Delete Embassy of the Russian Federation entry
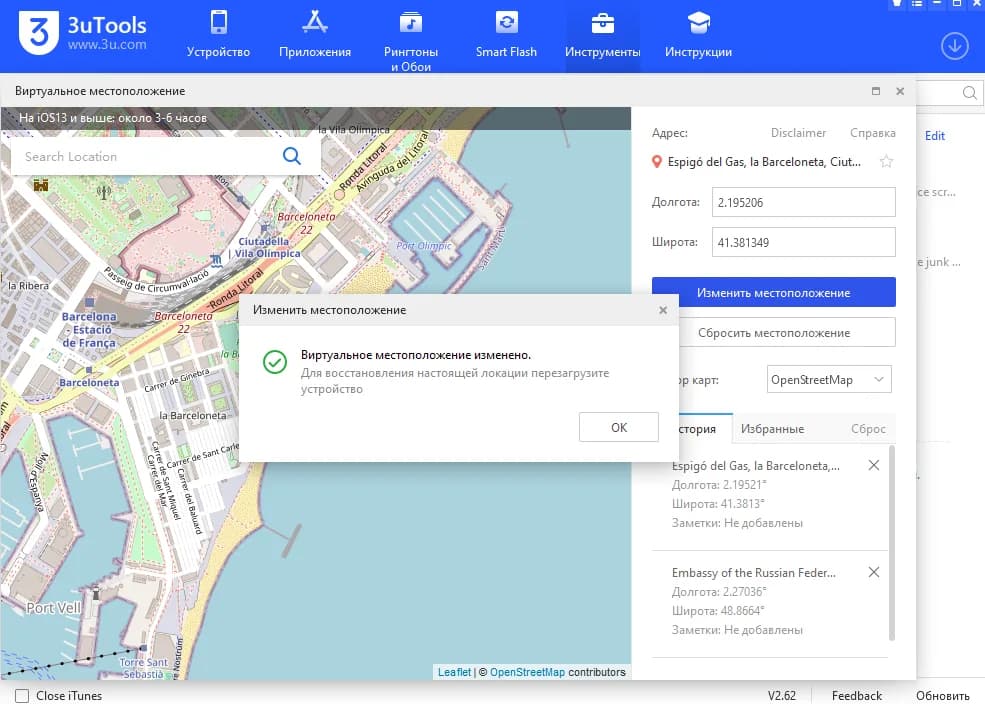This screenshot has height=704, width=985. tap(873, 572)
